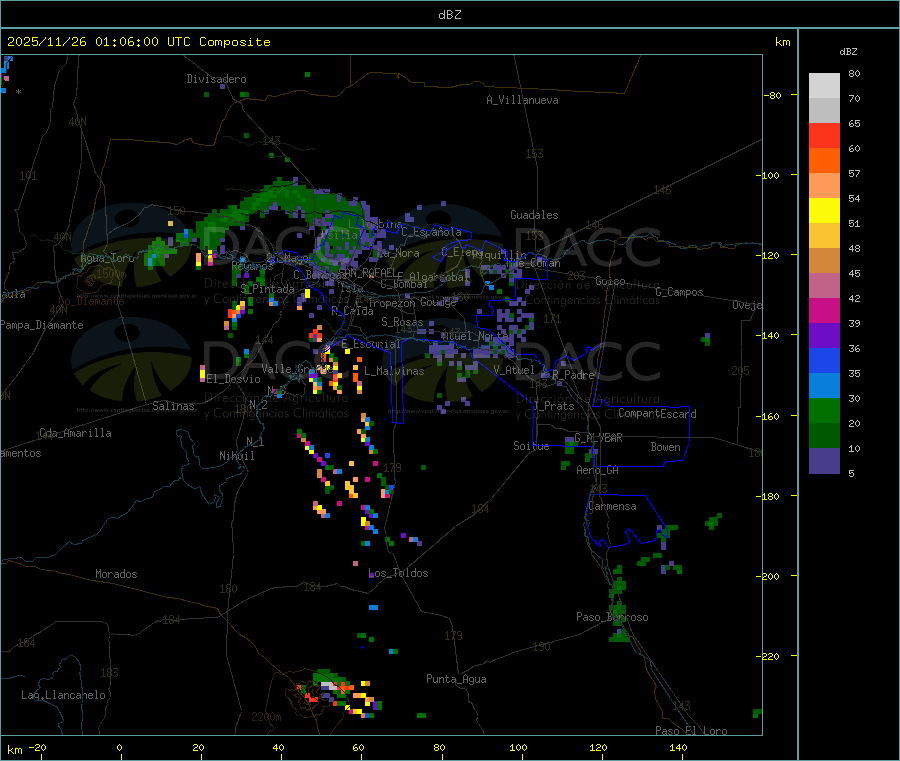Click the Cda_Amarilla label

click(75, 433)
